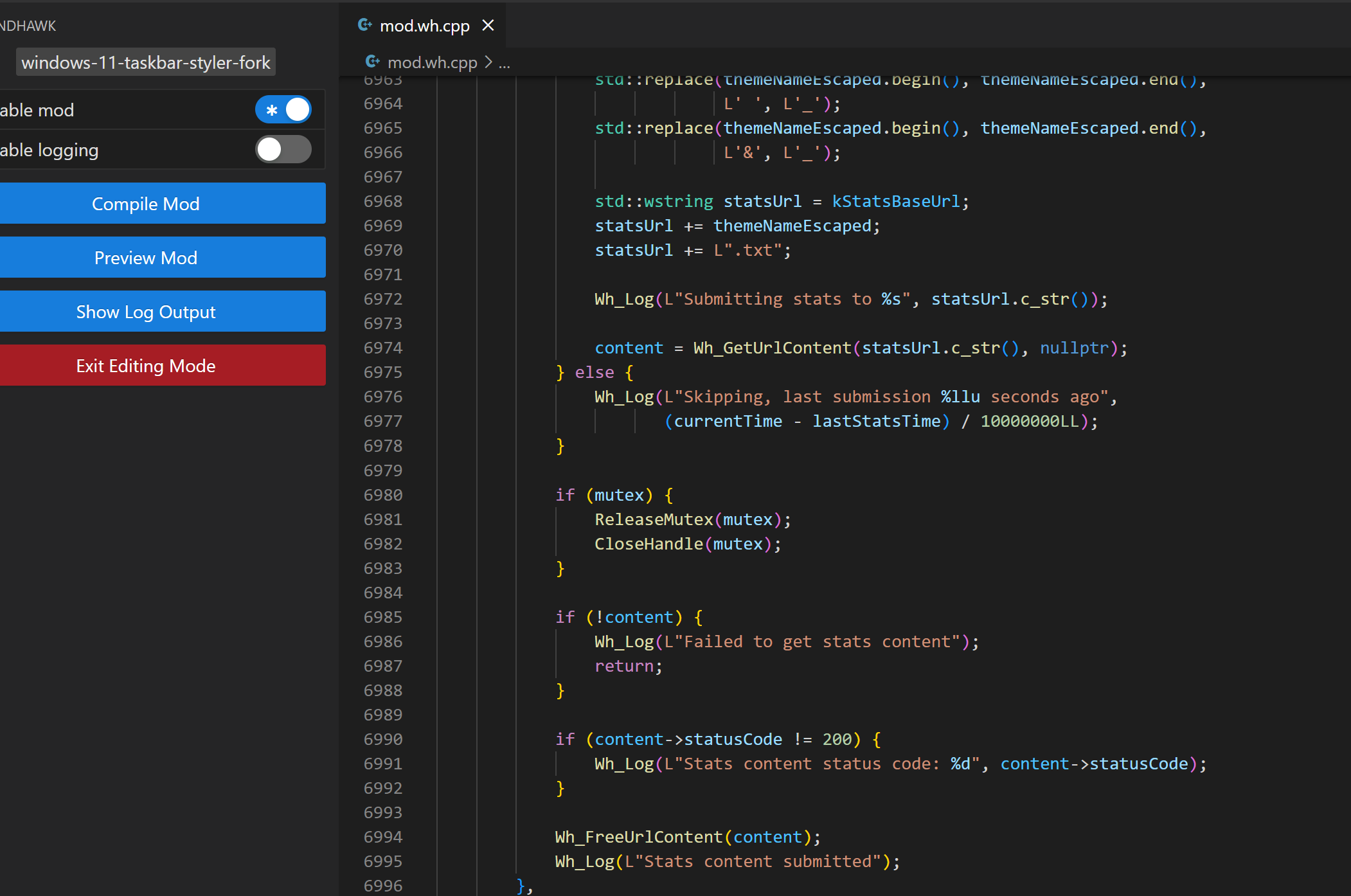1351x896 pixels.
Task: Click line number 6974 in the gutter
Action: [x=383, y=348]
